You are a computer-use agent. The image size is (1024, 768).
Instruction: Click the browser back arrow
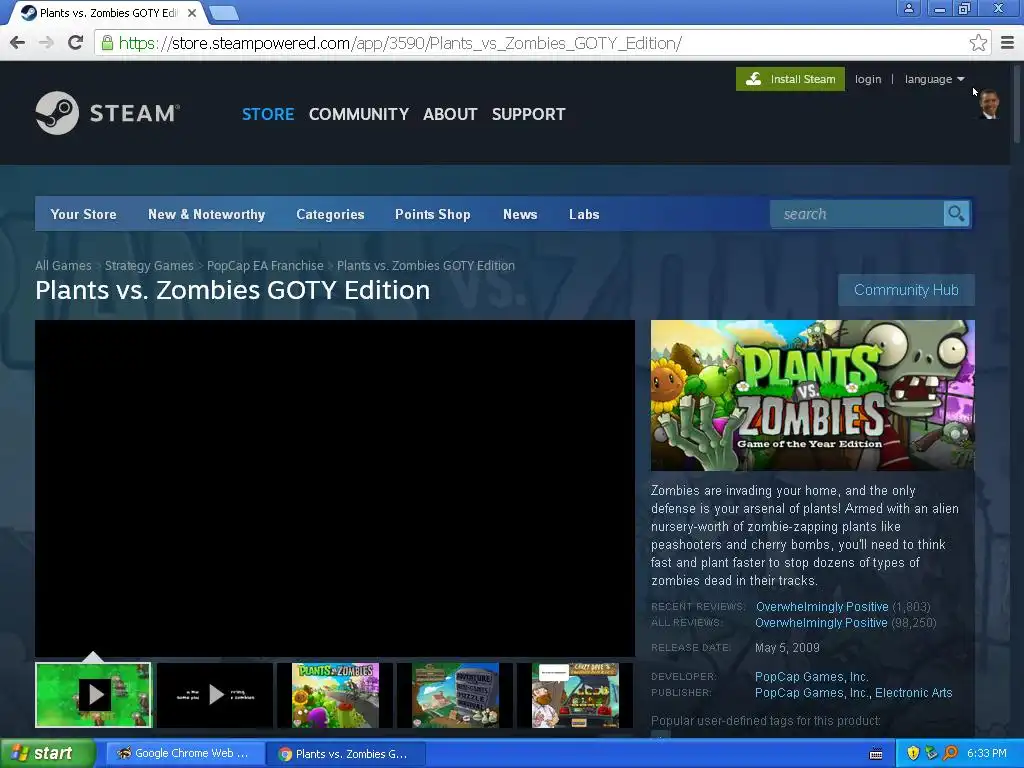coord(18,43)
